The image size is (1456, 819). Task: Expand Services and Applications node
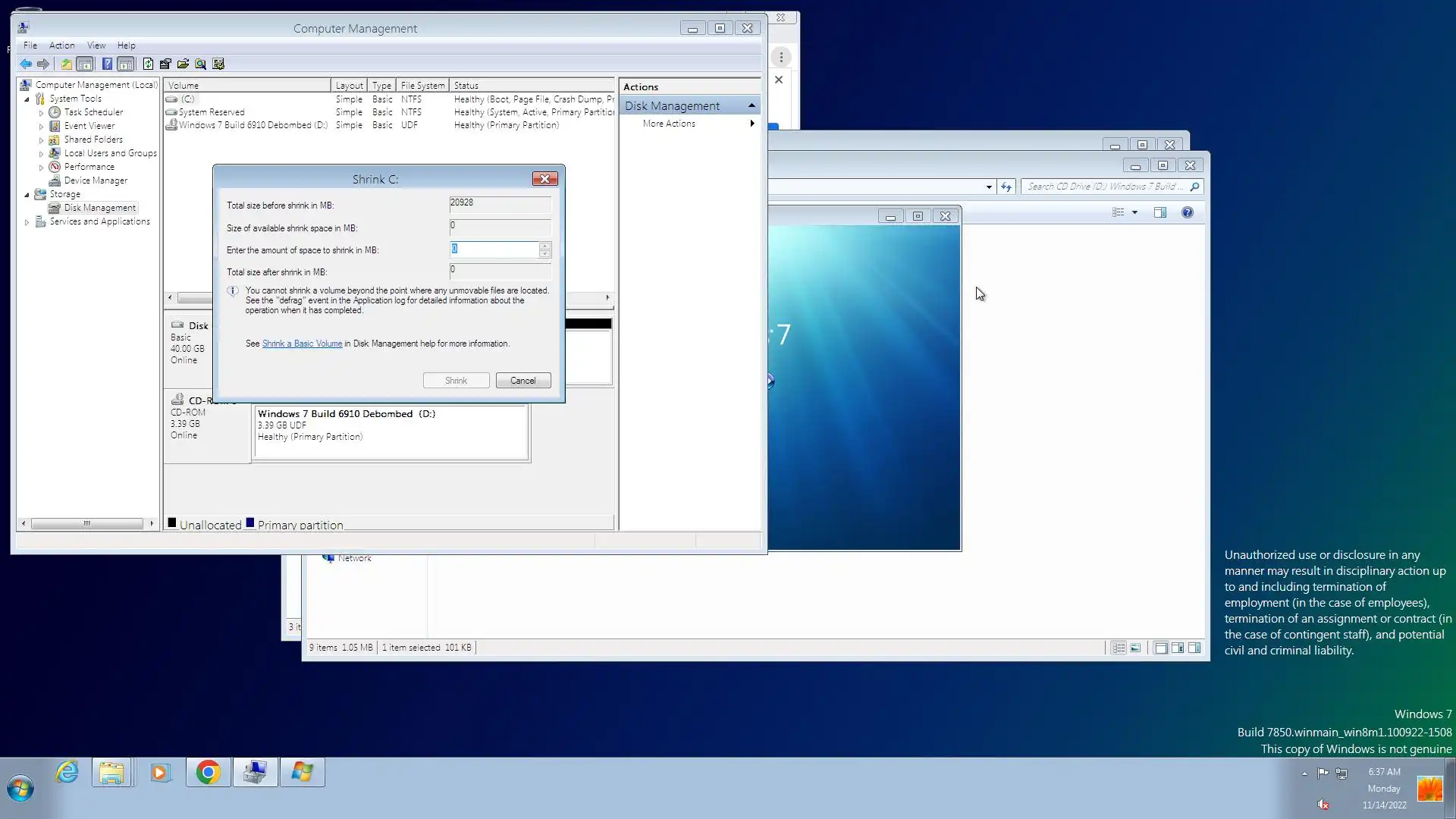[27, 222]
